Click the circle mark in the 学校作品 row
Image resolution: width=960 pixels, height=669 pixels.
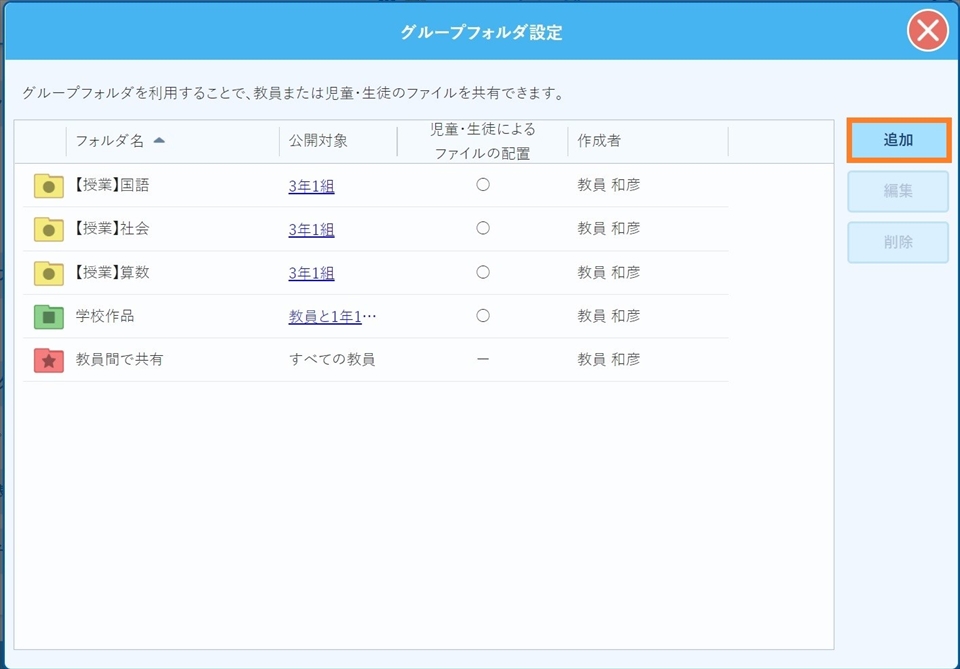click(483, 316)
